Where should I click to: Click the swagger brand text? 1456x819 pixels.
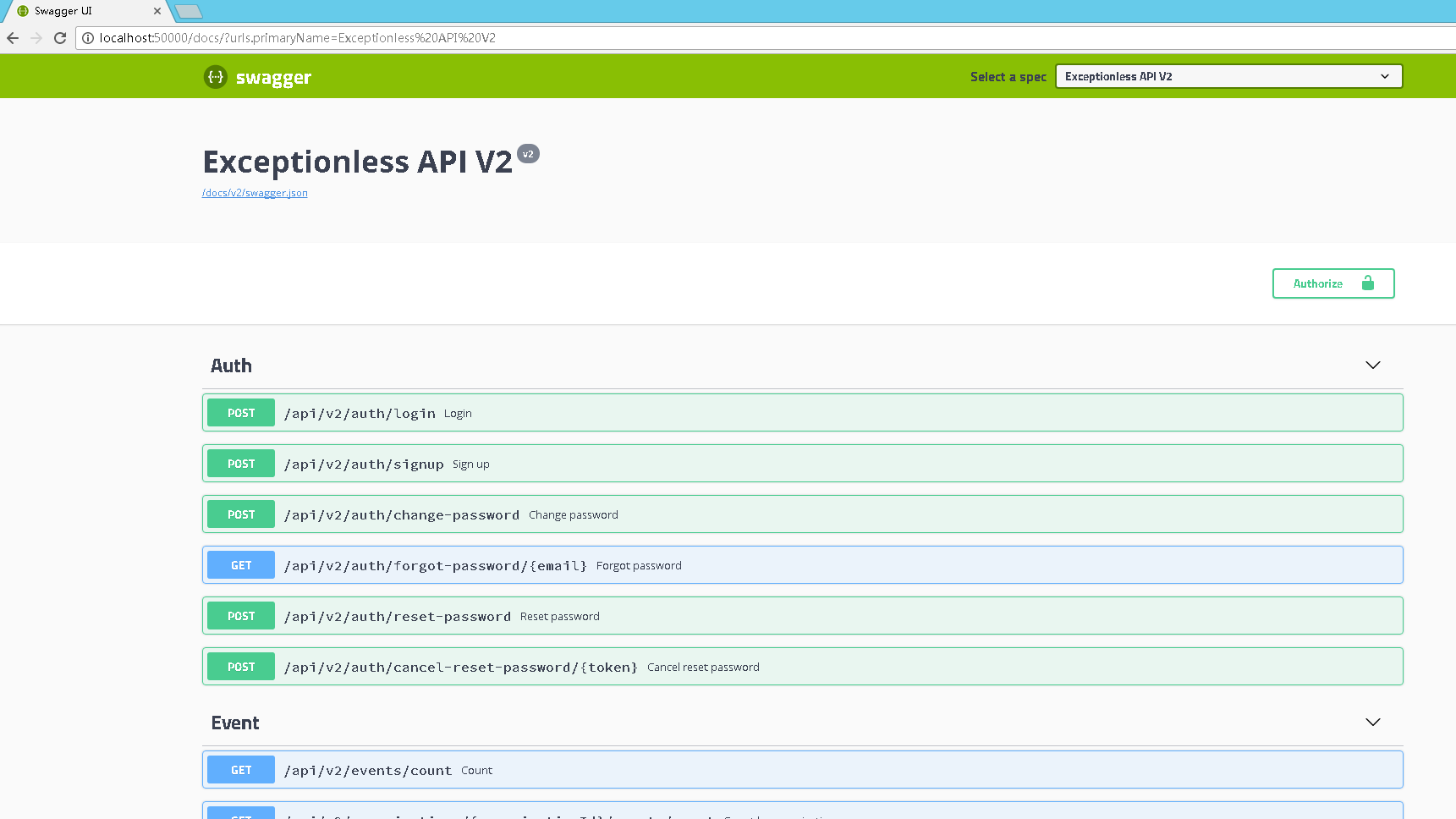tap(273, 78)
